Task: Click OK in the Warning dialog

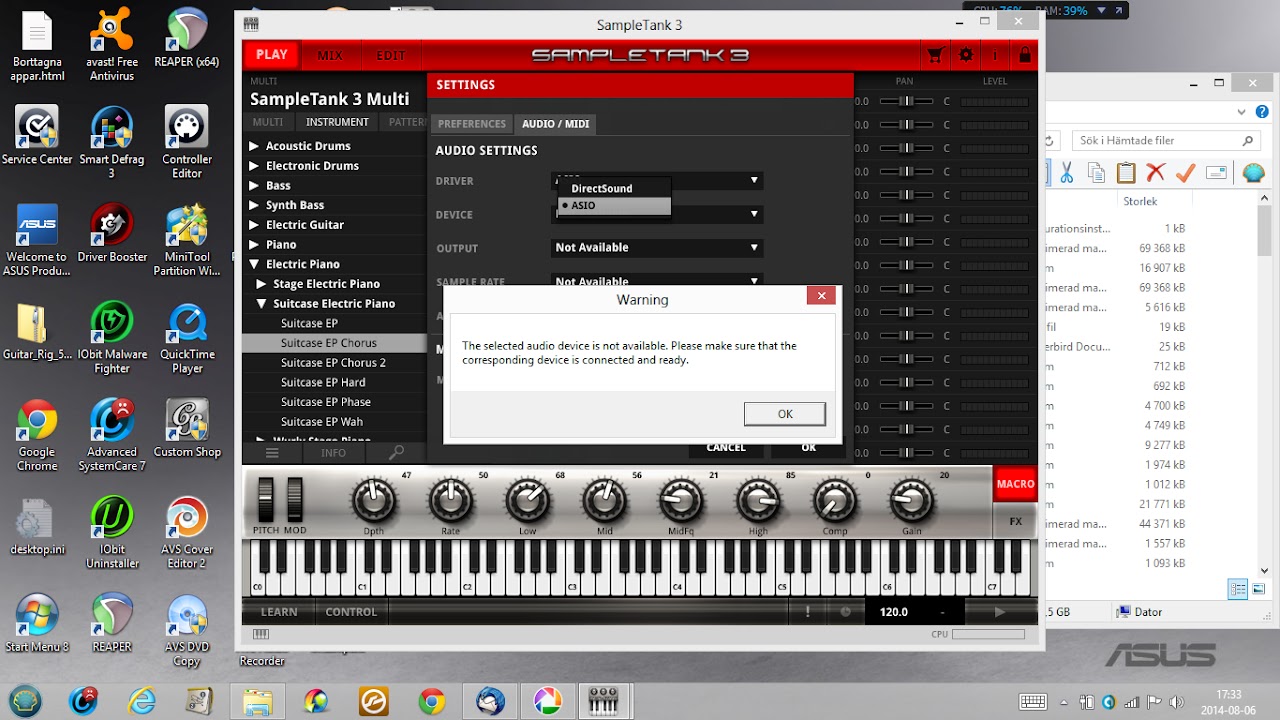Action: tap(785, 414)
